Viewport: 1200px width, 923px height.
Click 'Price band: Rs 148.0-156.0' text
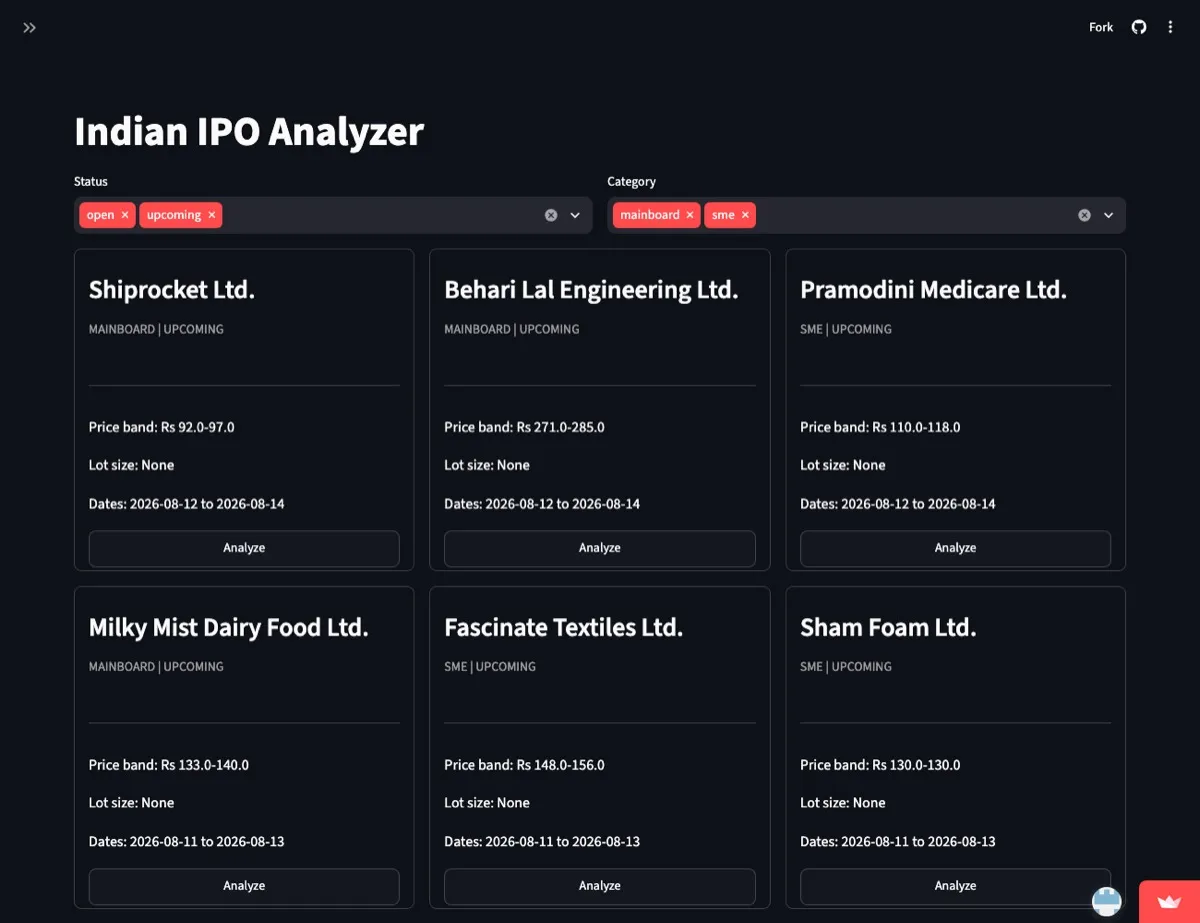[x=524, y=765]
